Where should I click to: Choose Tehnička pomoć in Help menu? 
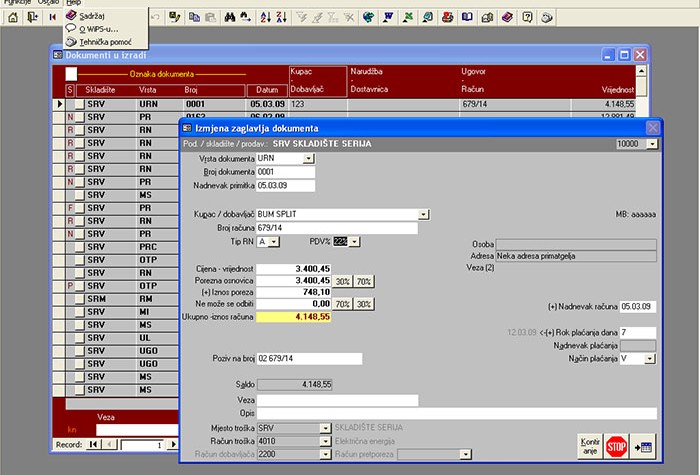(105, 42)
